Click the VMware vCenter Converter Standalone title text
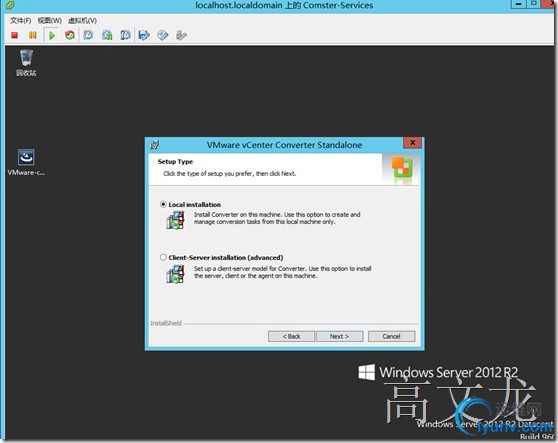The image size is (558, 443). pyautogui.click(x=284, y=145)
